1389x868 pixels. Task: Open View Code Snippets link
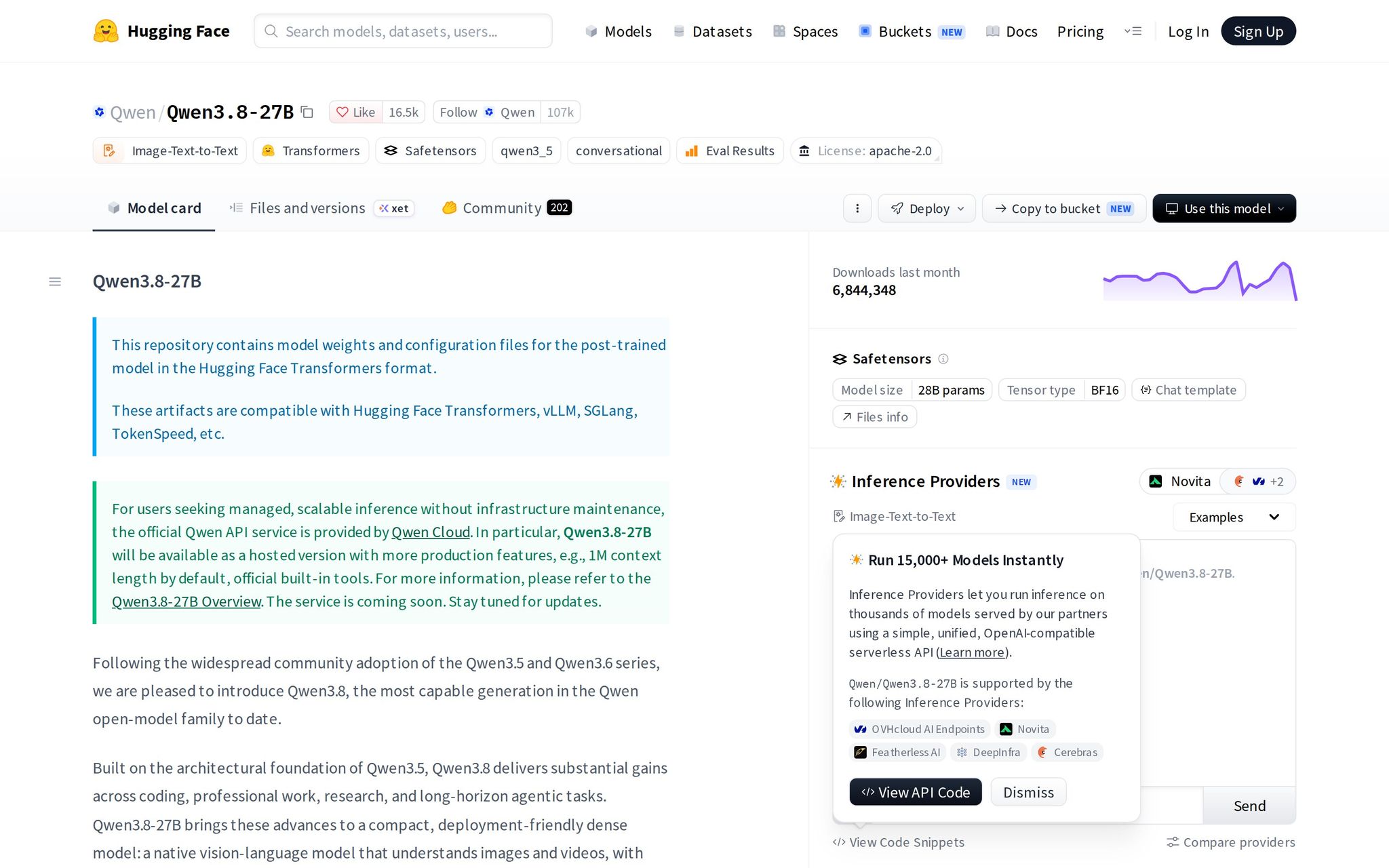(899, 842)
